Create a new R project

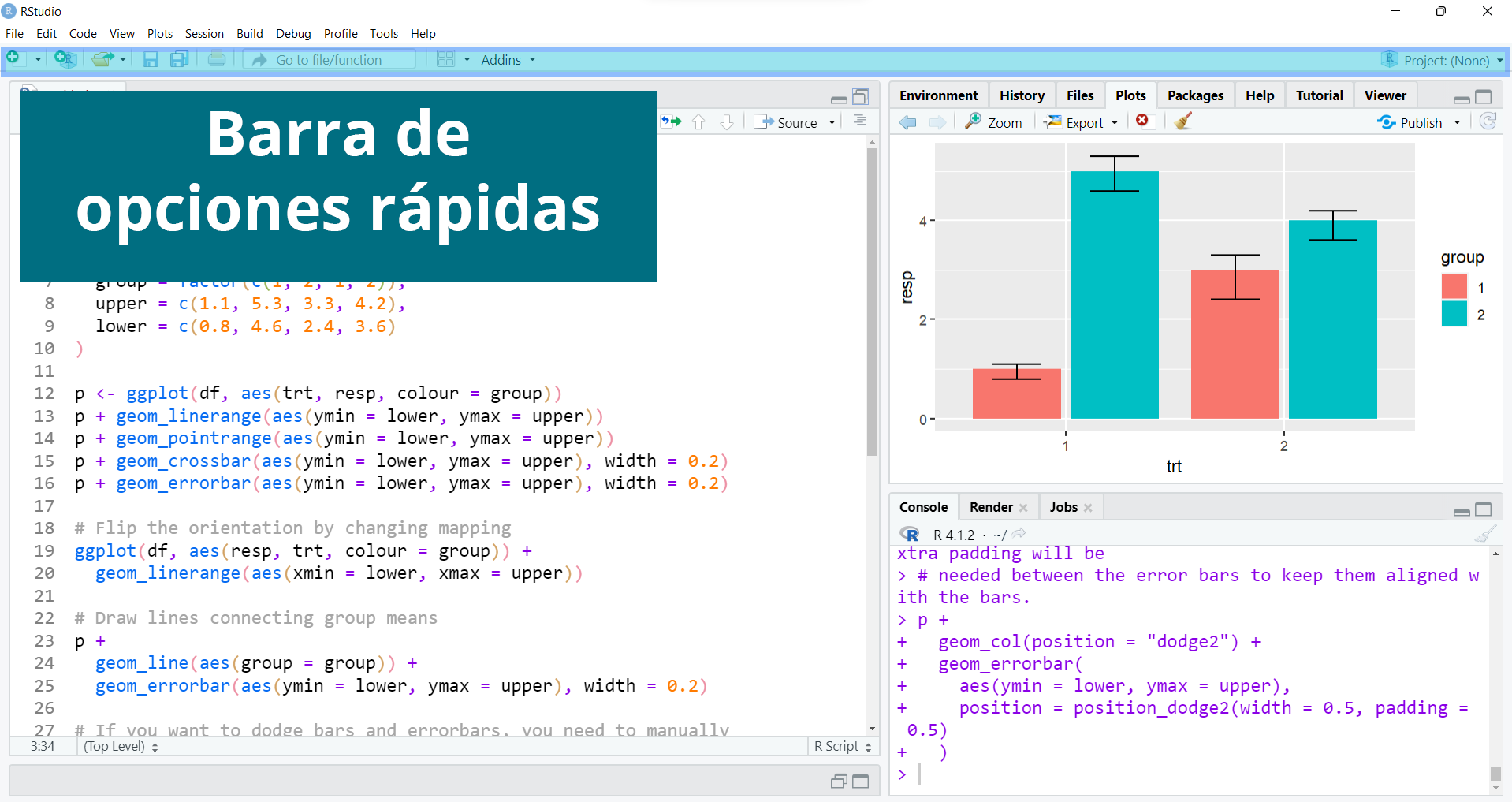coord(64,59)
